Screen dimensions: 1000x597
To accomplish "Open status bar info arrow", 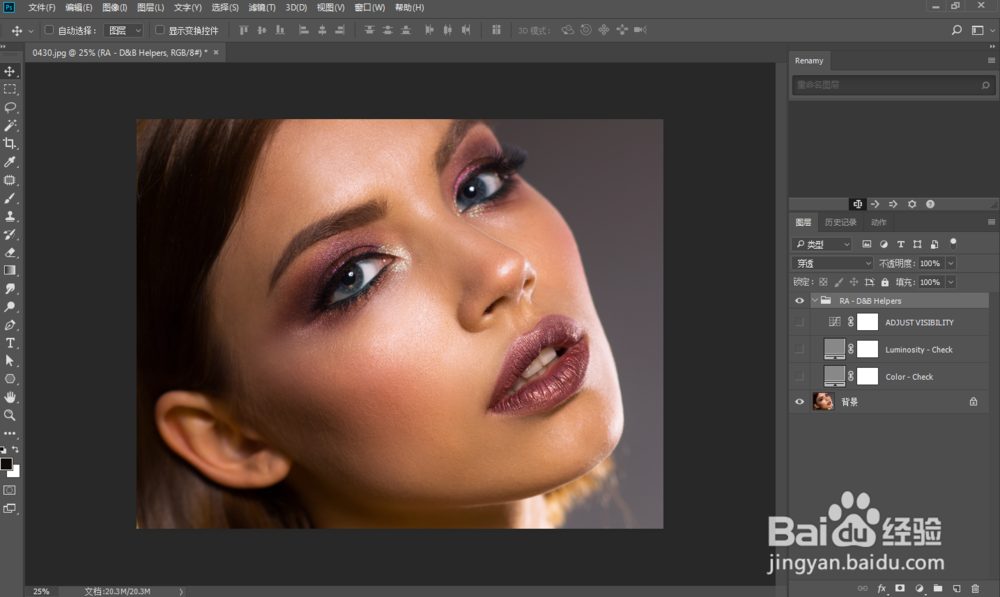I will [x=181, y=591].
